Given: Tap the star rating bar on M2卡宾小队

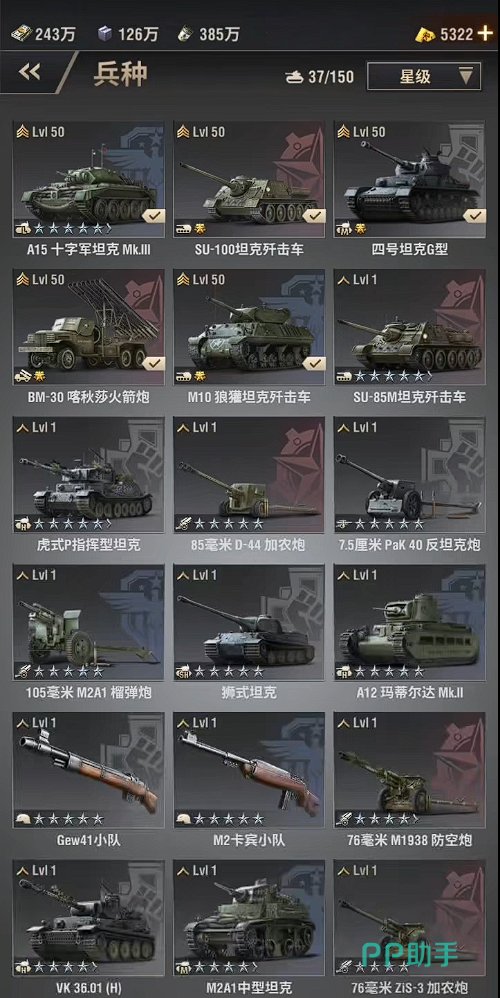Looking at the screenshot, I should point(228,819).
